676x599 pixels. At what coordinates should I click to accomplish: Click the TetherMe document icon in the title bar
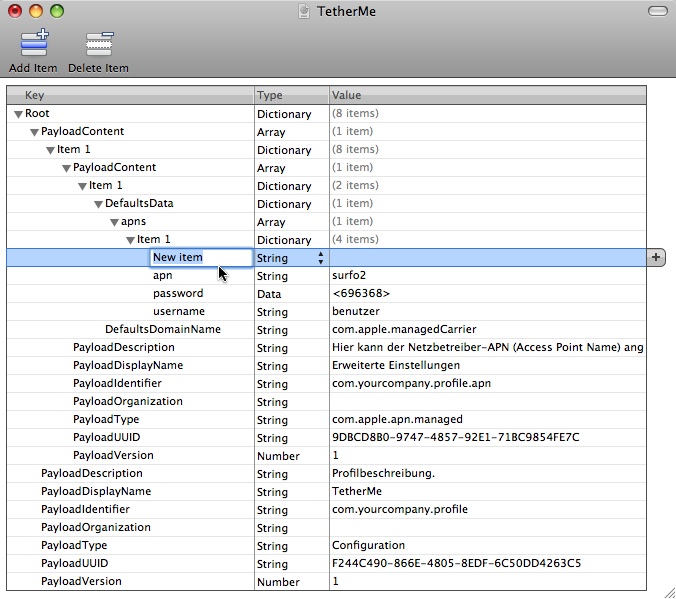304,11
